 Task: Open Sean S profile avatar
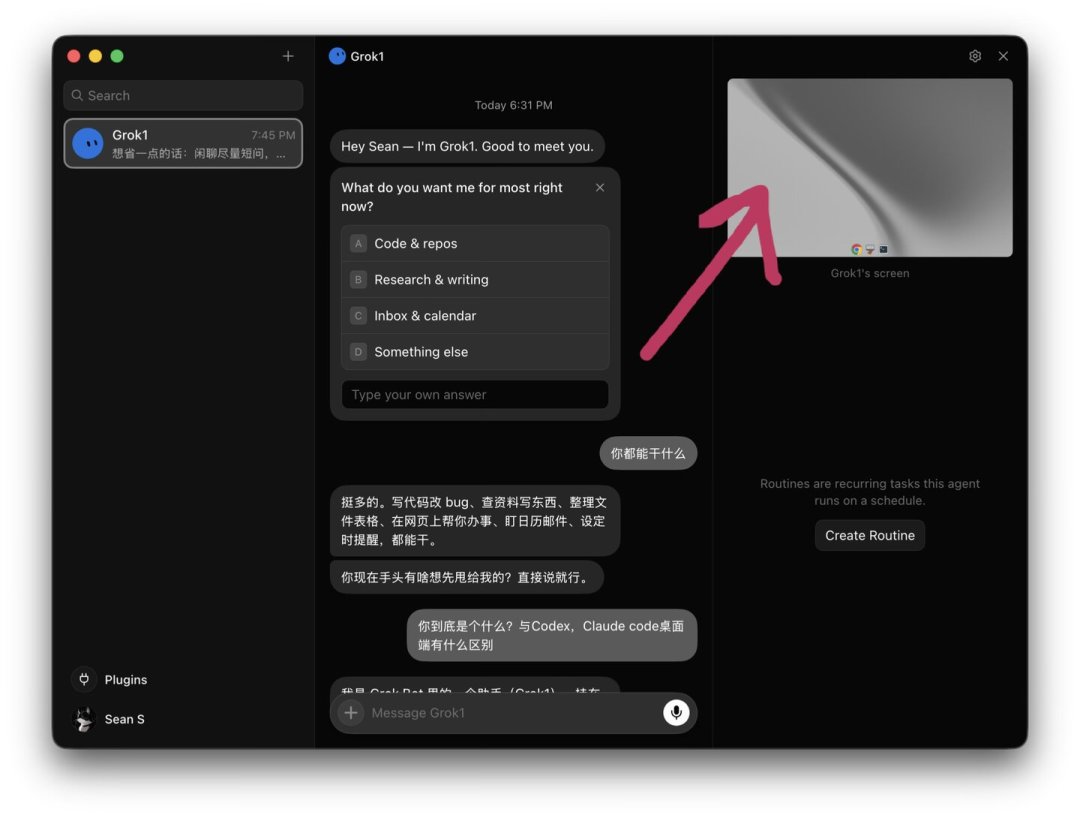(84, 719)
